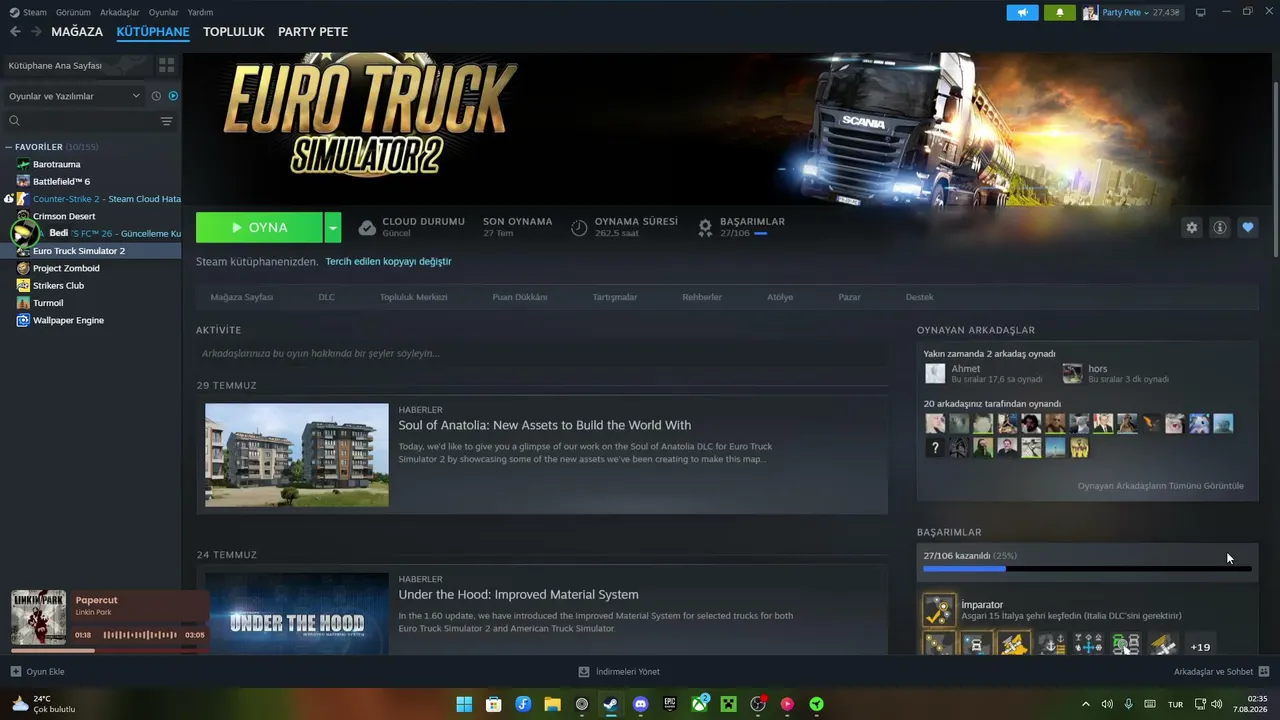Open the Rehberler guides link
Viewport: 1280px width, 720px height.
click(702, 297)
